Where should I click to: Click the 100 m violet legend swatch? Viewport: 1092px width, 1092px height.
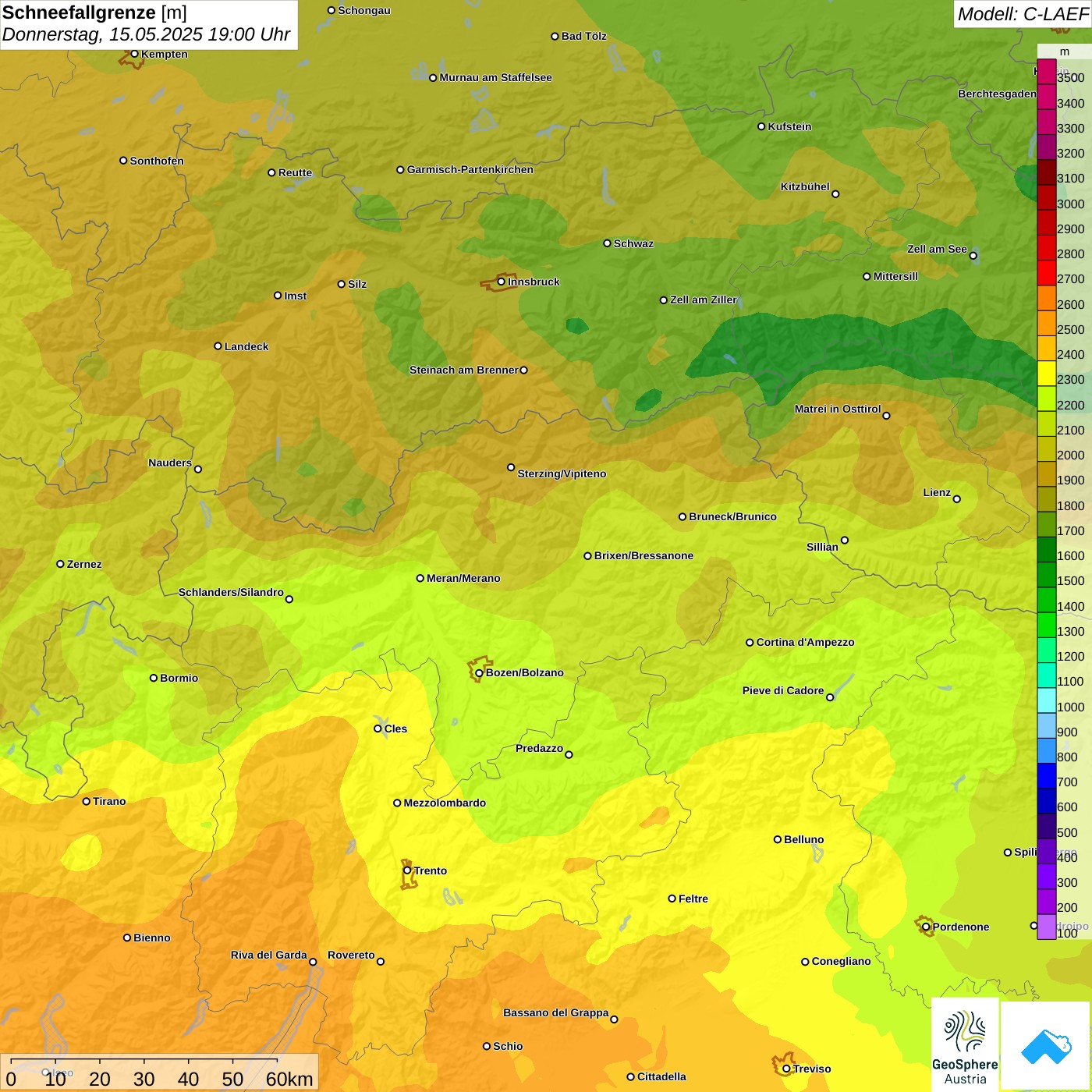click(x=1046, y=927)
